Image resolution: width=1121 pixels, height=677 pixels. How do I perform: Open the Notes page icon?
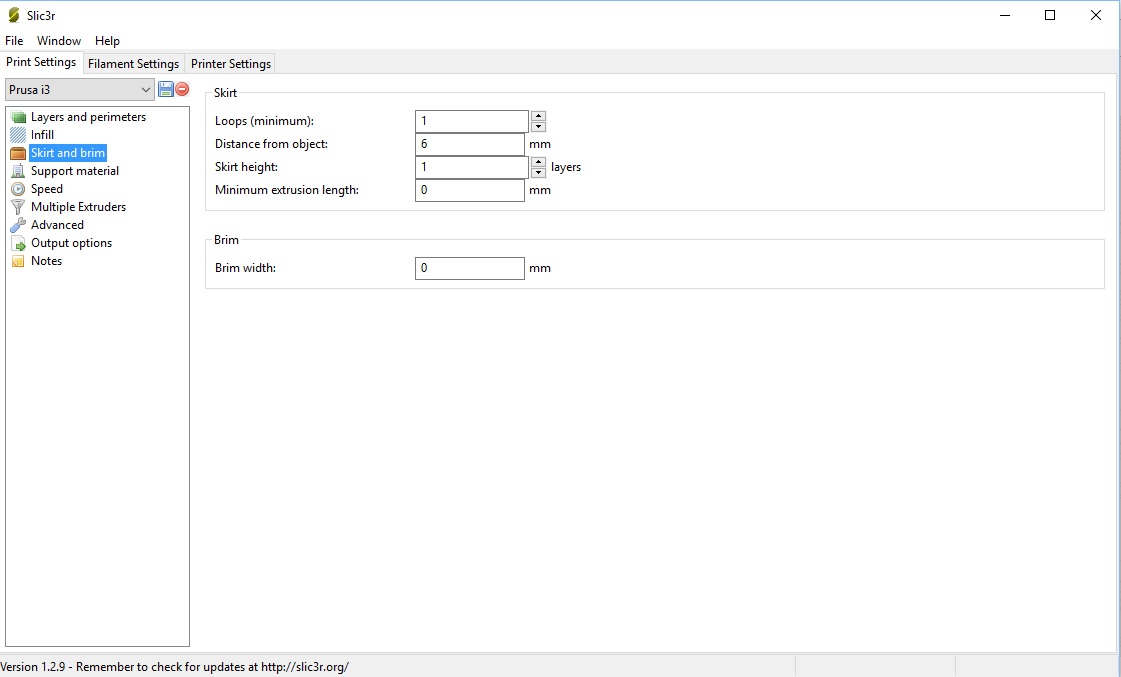point(18,261)
